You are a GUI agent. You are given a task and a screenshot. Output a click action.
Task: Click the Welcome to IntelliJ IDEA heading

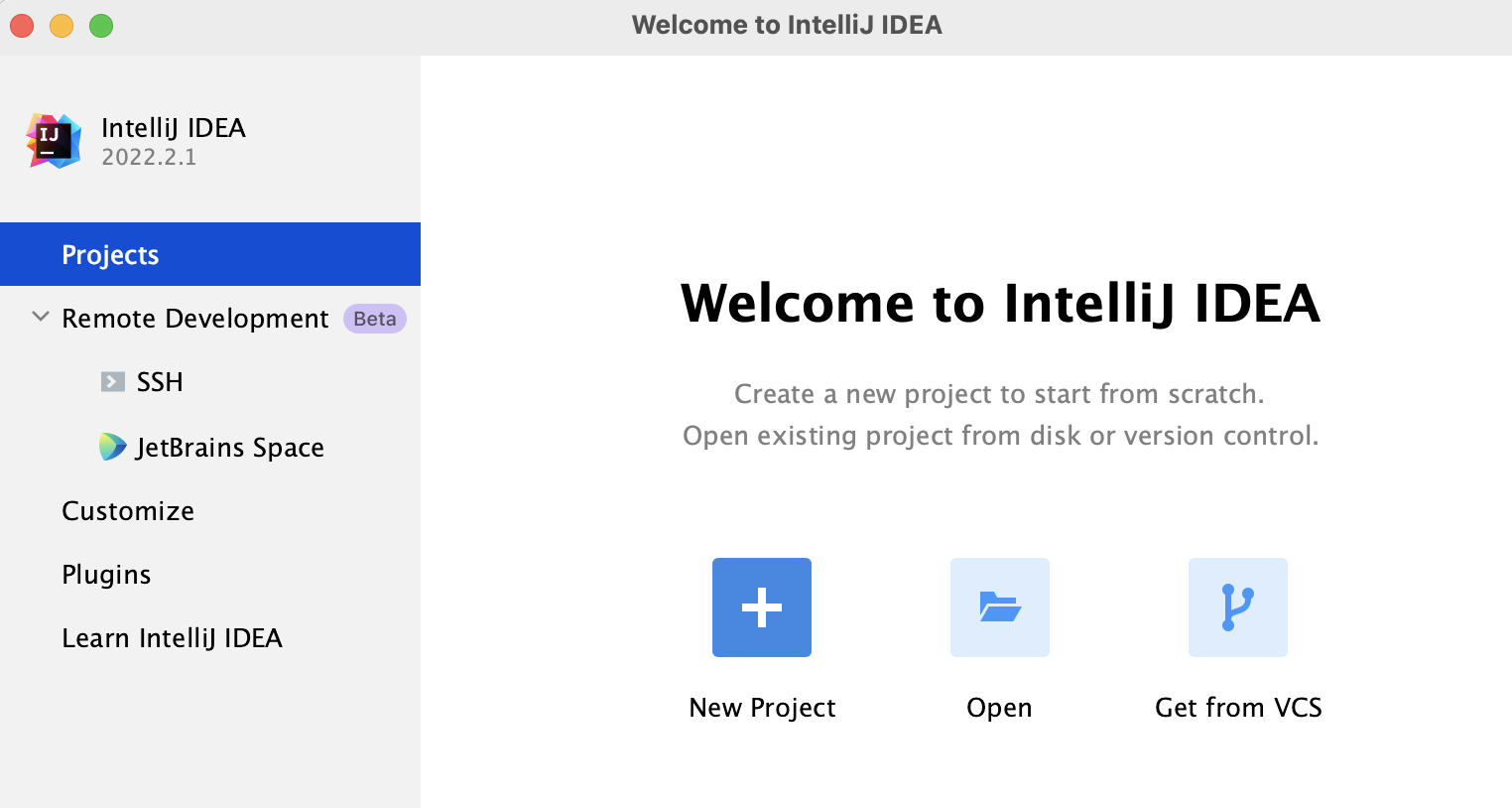(x=1000, y=304)
